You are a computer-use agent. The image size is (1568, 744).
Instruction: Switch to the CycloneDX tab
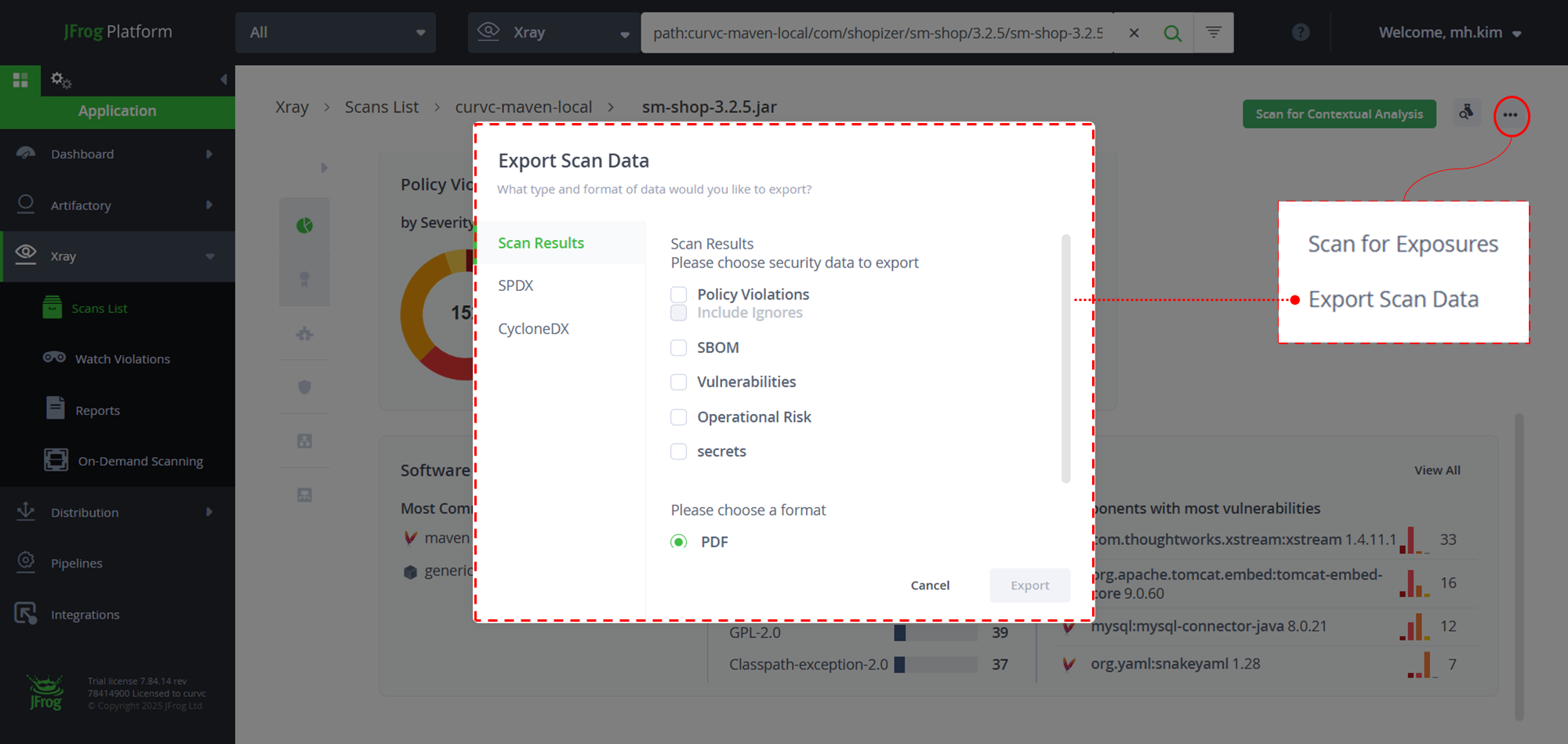tap(533, 329)
